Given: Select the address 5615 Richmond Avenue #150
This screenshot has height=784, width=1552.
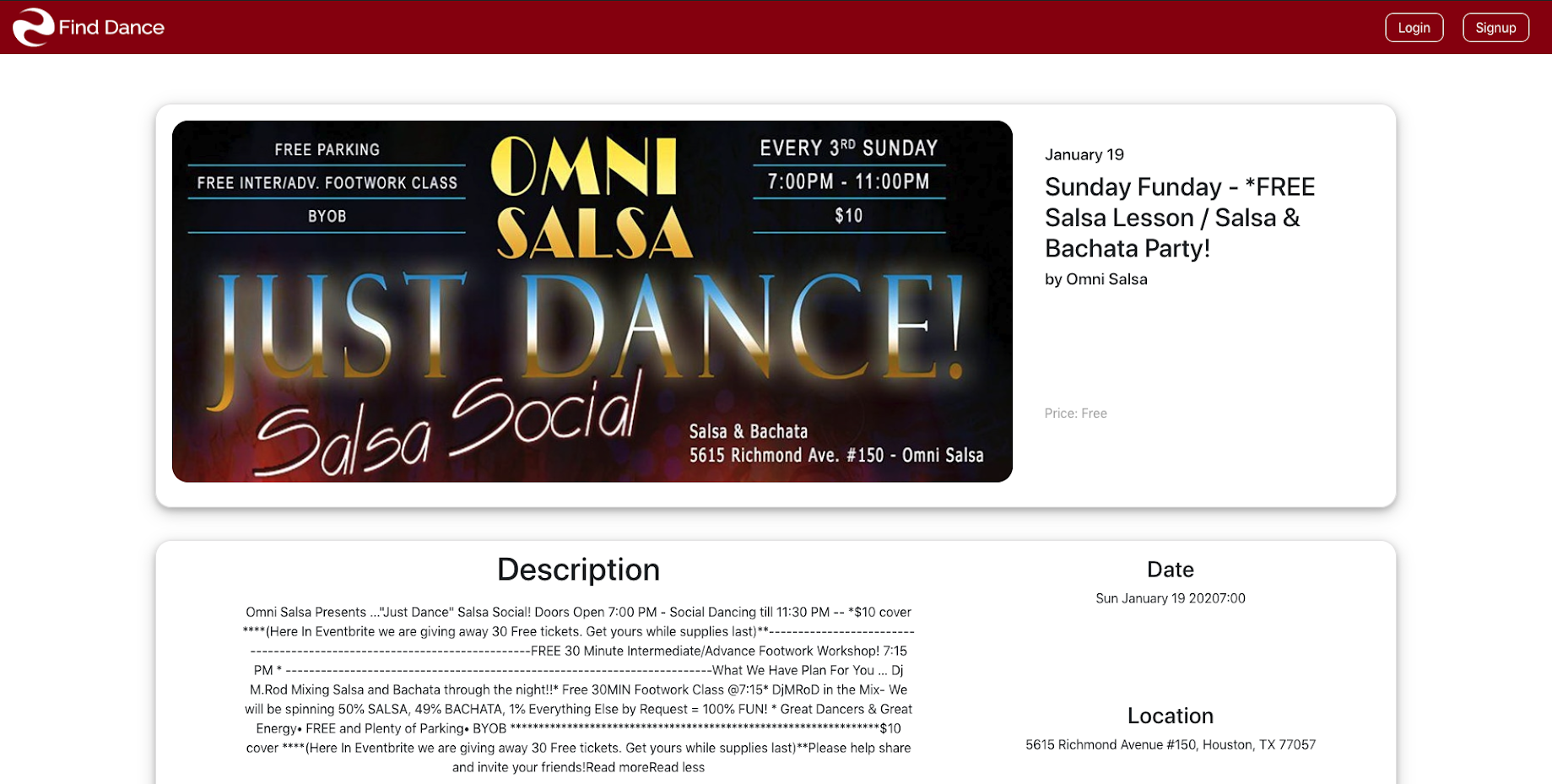Looking at the screenshot, I should (x=1170, y=744).
